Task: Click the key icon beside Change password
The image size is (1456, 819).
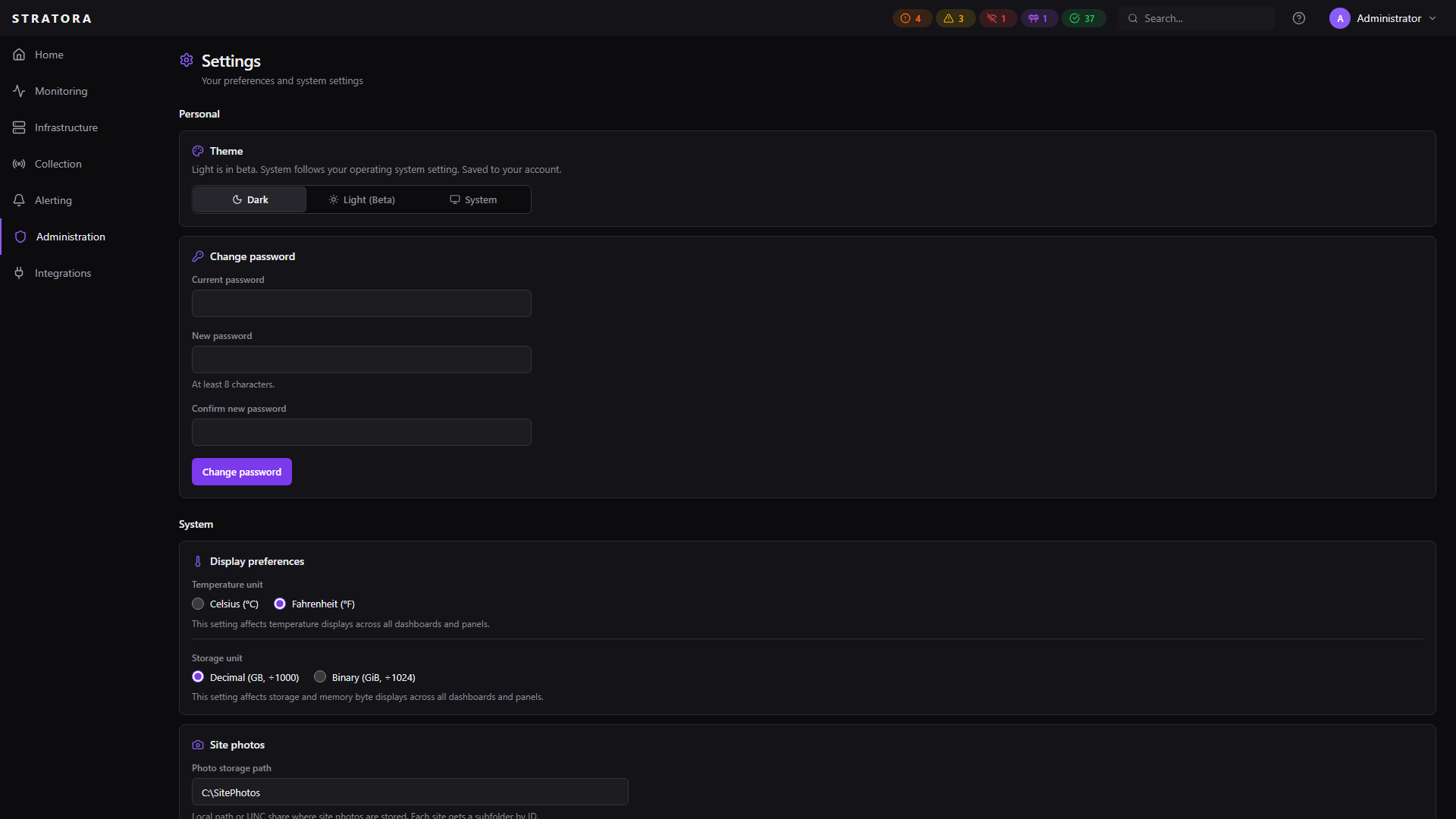Action: (x=198, y=256)
